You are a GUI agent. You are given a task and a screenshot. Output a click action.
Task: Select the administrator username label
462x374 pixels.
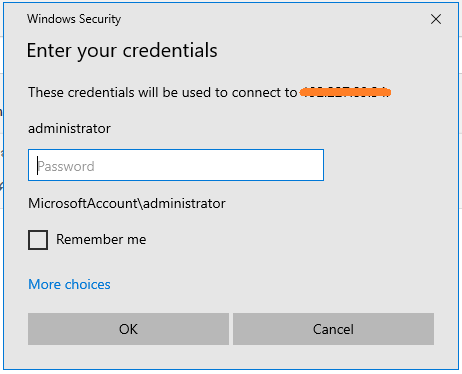click(x=69, y=128)
